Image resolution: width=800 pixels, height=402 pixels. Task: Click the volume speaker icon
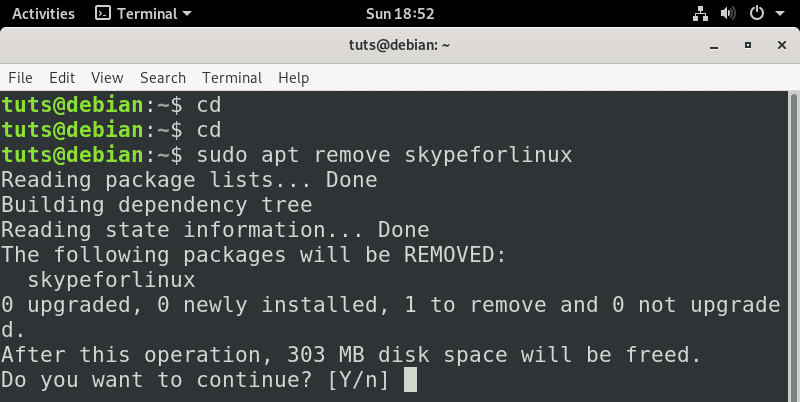click(x=727, y=14)
